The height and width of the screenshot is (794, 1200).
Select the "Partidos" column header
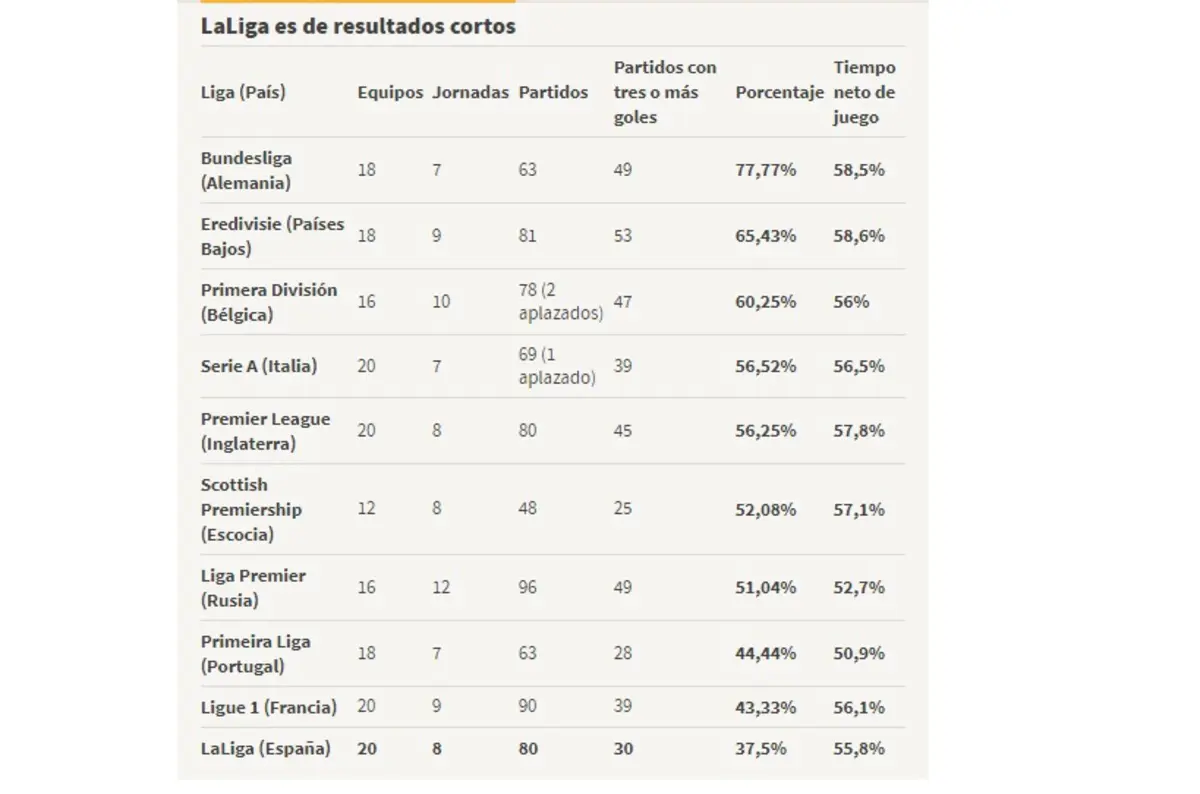553,92
